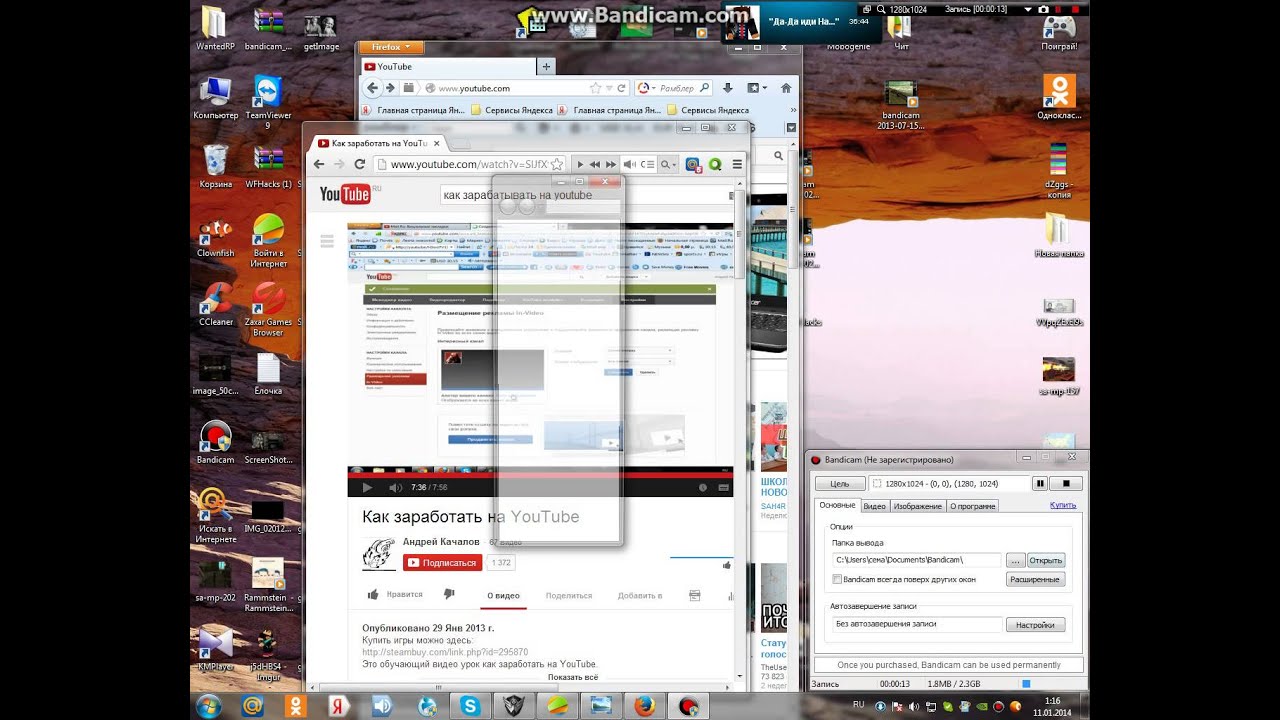The height and width of the screenshot is (720, 1280).
Task: Open the orange Firefox menu button
Action: pos(391,47)
